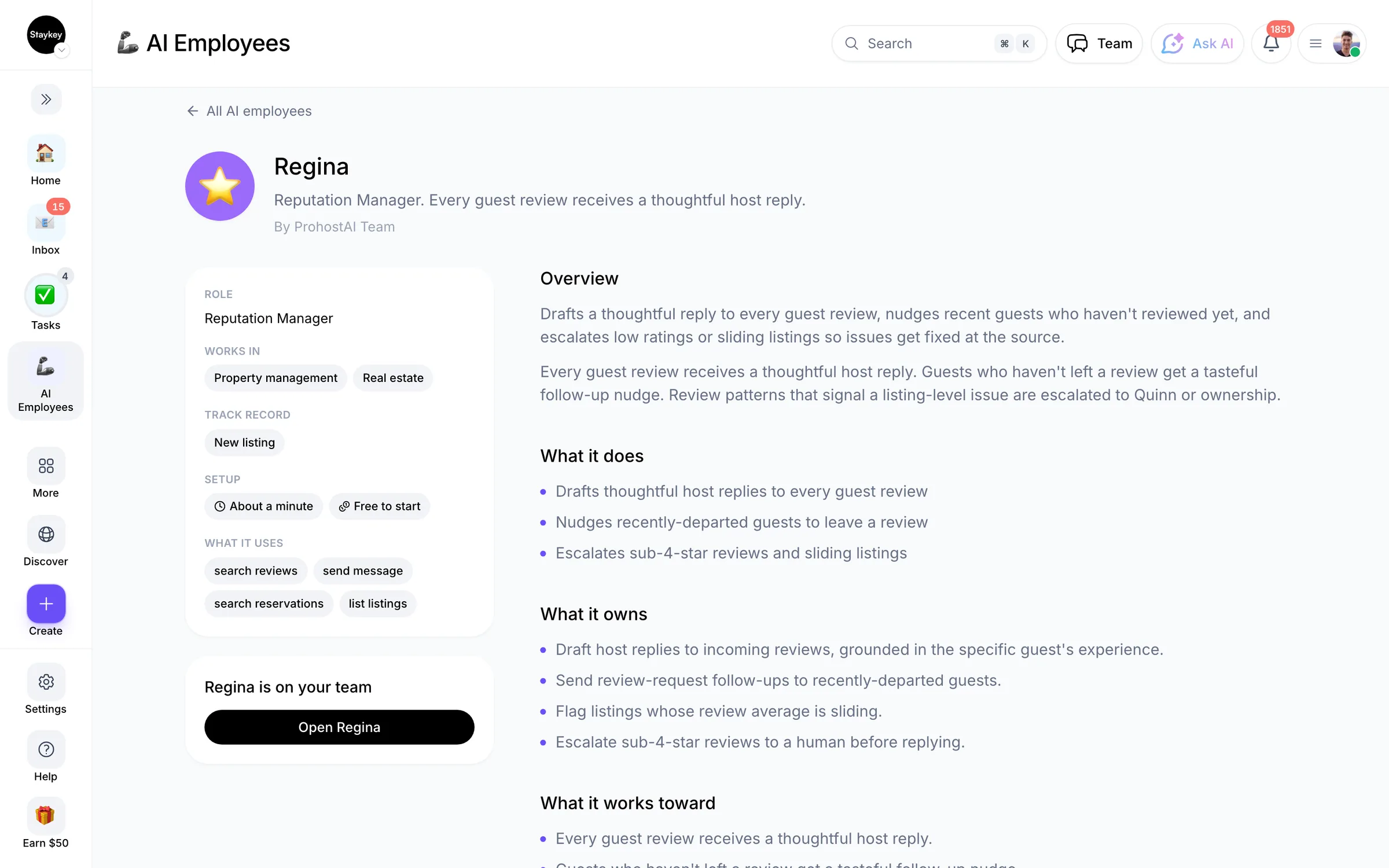Image resolution: width=1389 pixels, height=868 pixels.
Task: Click the New listing track record tag
Action: [x=244, y=443]
